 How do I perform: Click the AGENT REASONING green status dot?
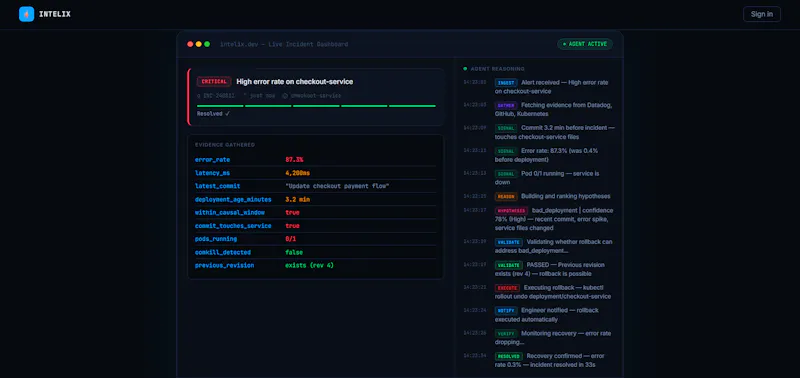click(465, 69)
